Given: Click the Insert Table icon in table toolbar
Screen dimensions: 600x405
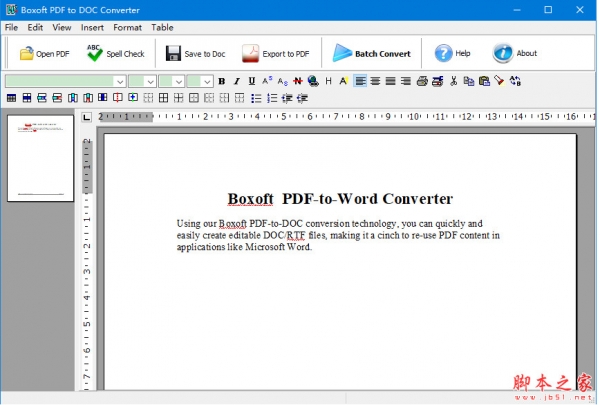Looking at the screenshot, I should pyautogui.click(x=11, y=98).
